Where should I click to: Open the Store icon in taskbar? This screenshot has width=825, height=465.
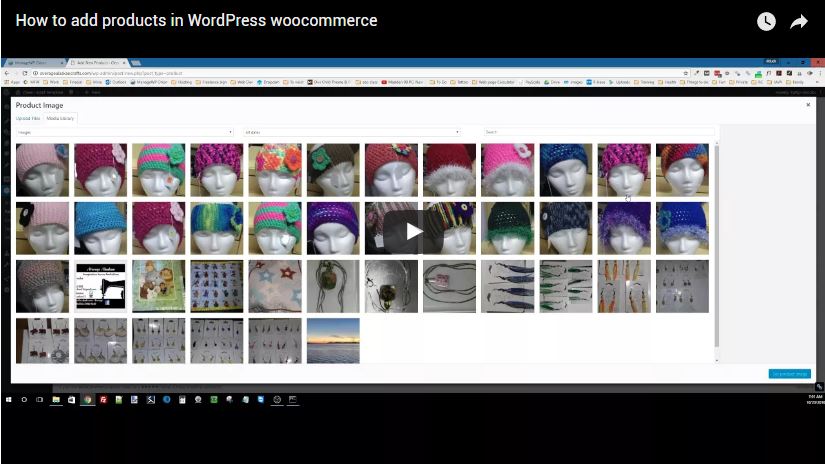point(72,400)
